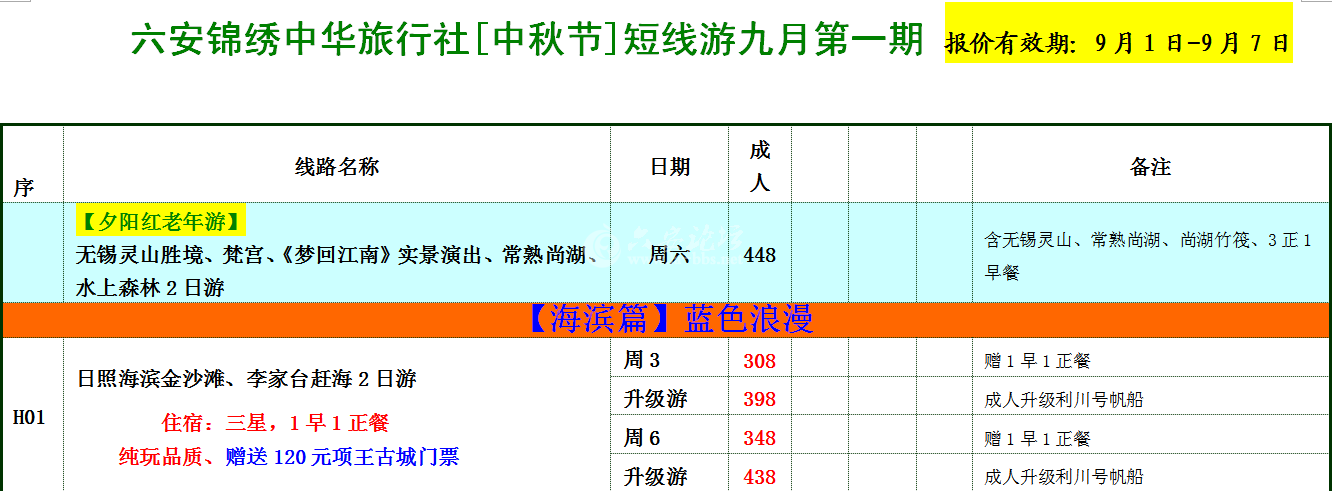Select the 448 adult price cell
Screen dimensions: 1332x491
tap(760, 255)
